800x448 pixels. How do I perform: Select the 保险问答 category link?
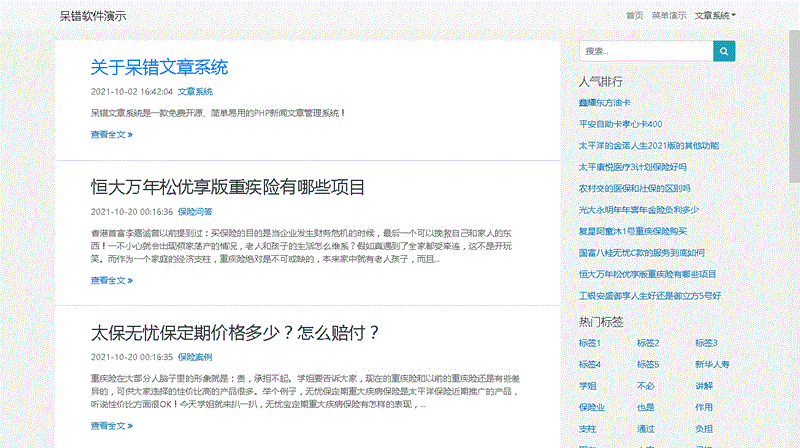(x=195, y=212)
